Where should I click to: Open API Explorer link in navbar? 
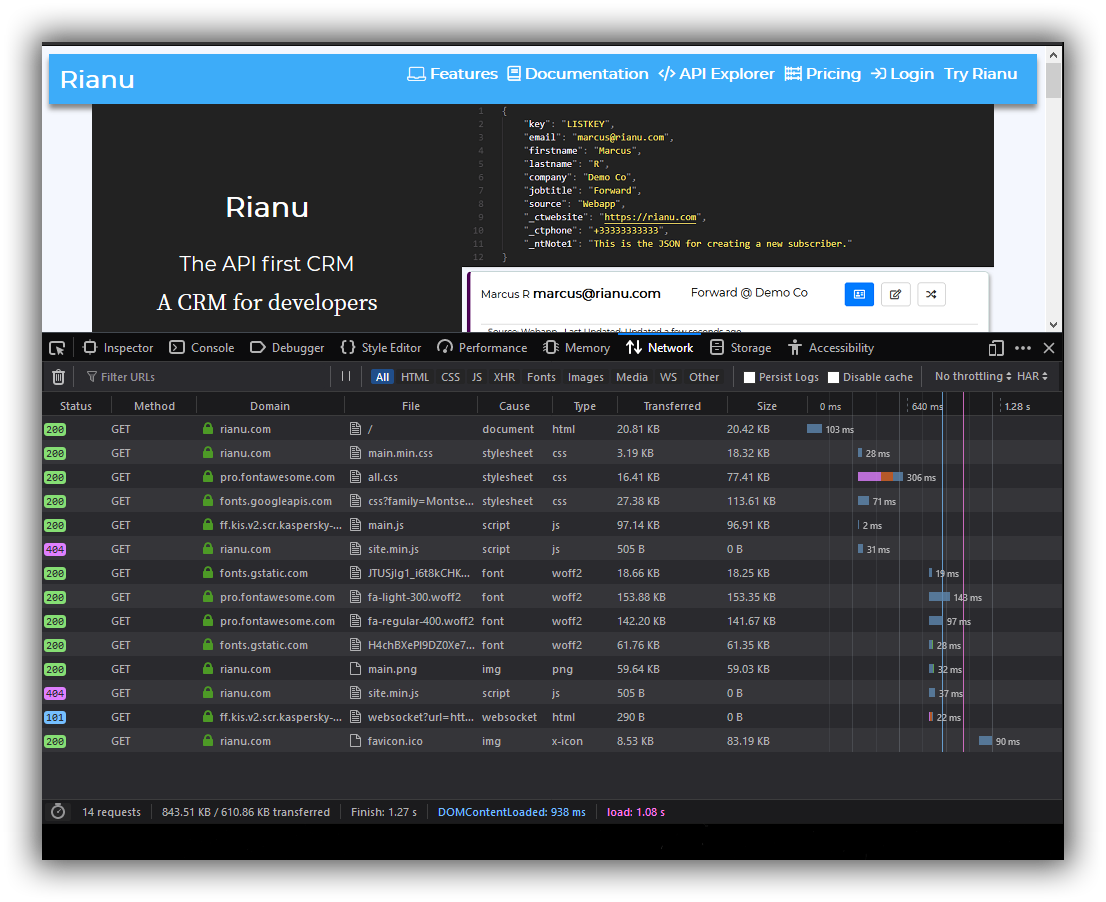[716, 74]
